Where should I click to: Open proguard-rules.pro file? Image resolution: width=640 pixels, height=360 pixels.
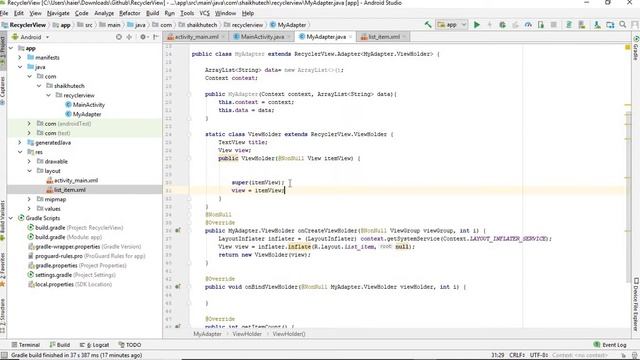pos(87,256)
